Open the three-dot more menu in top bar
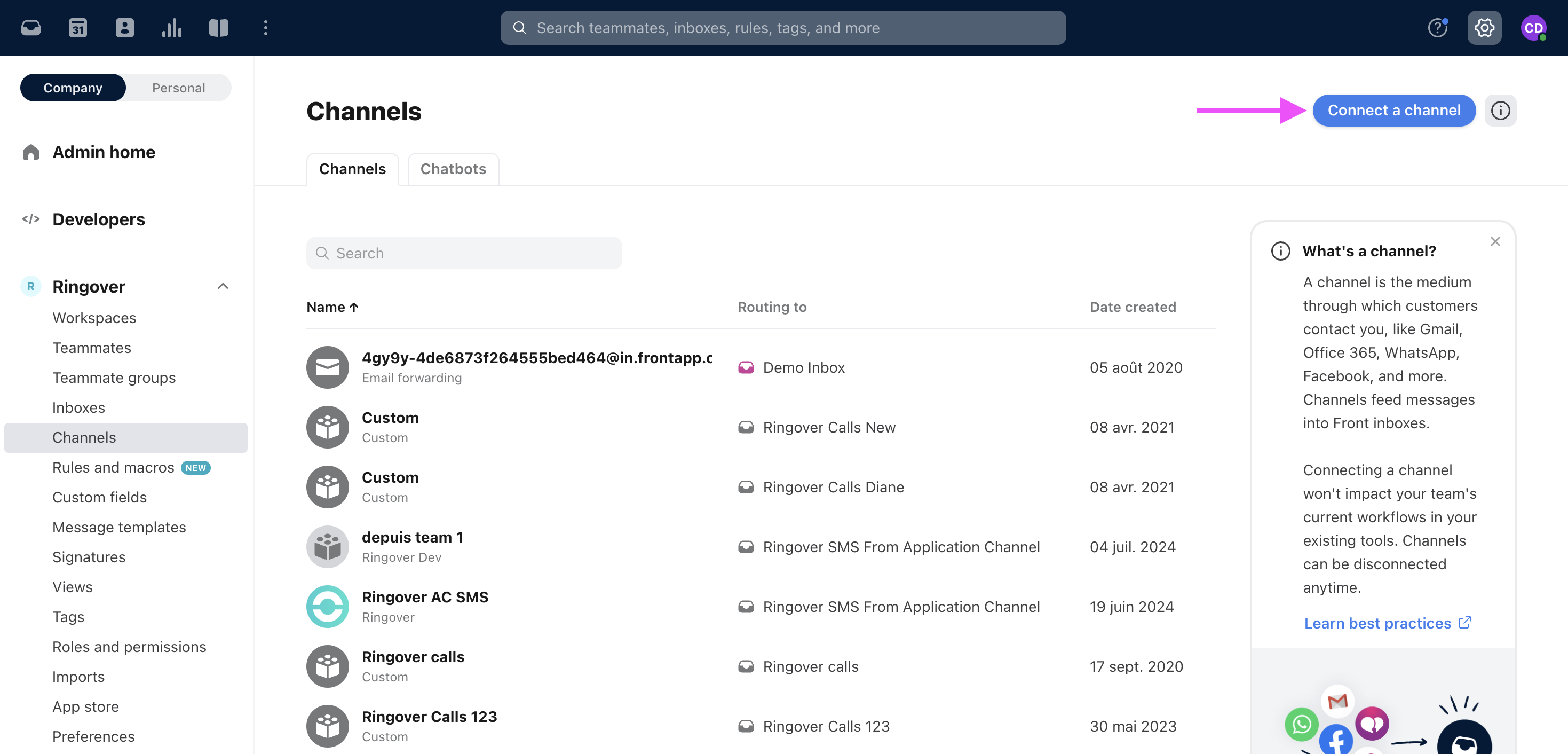 point(265,27)
